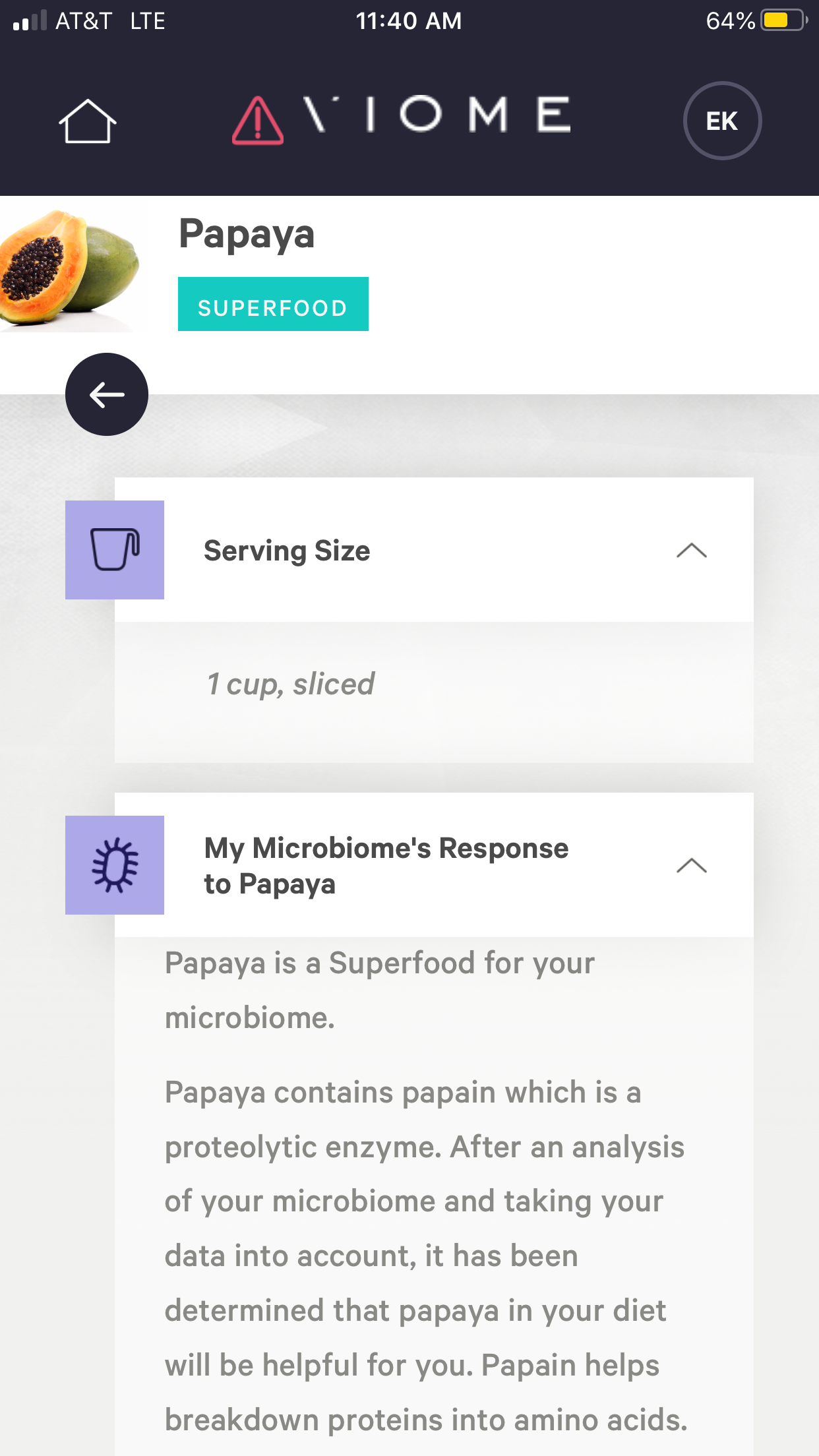Tap the Papaya title heading
This screenshot has height=1456, width=819.
pos(247,233)
